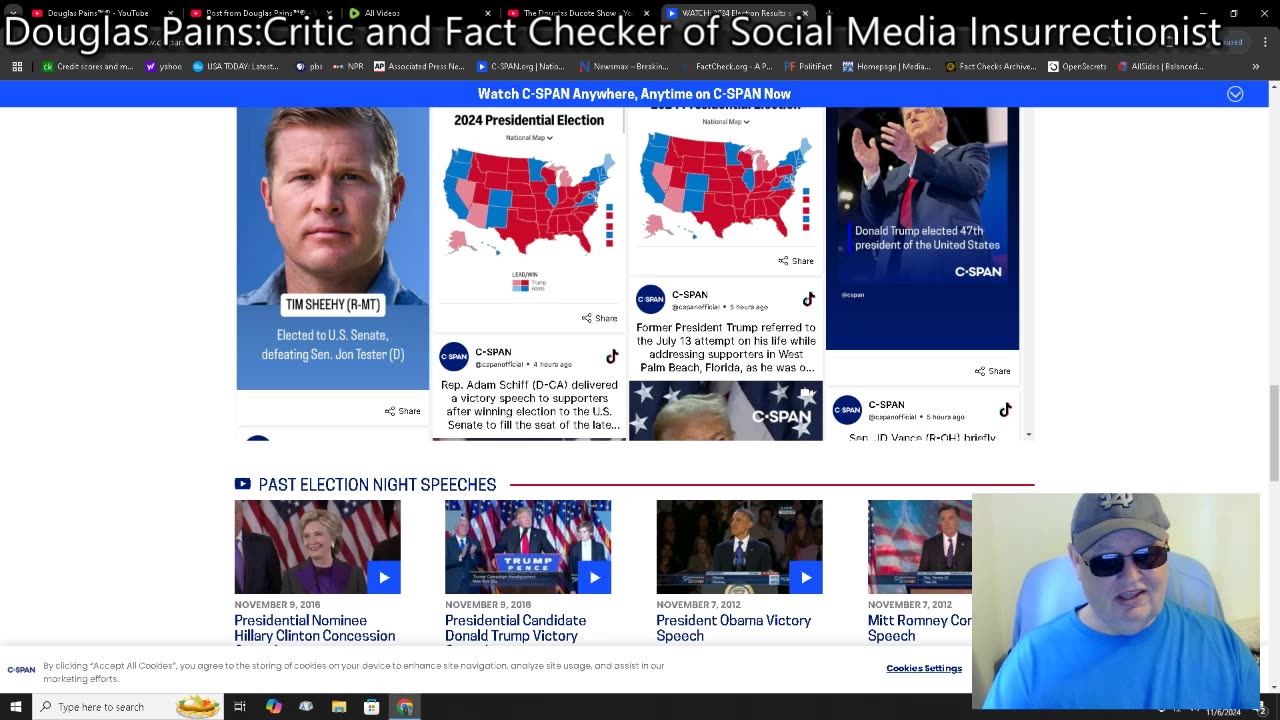This screenshot has width=1280, height=720.
Task: Click the page vertical scrollbar thumb
Action: pos(1274,433)
